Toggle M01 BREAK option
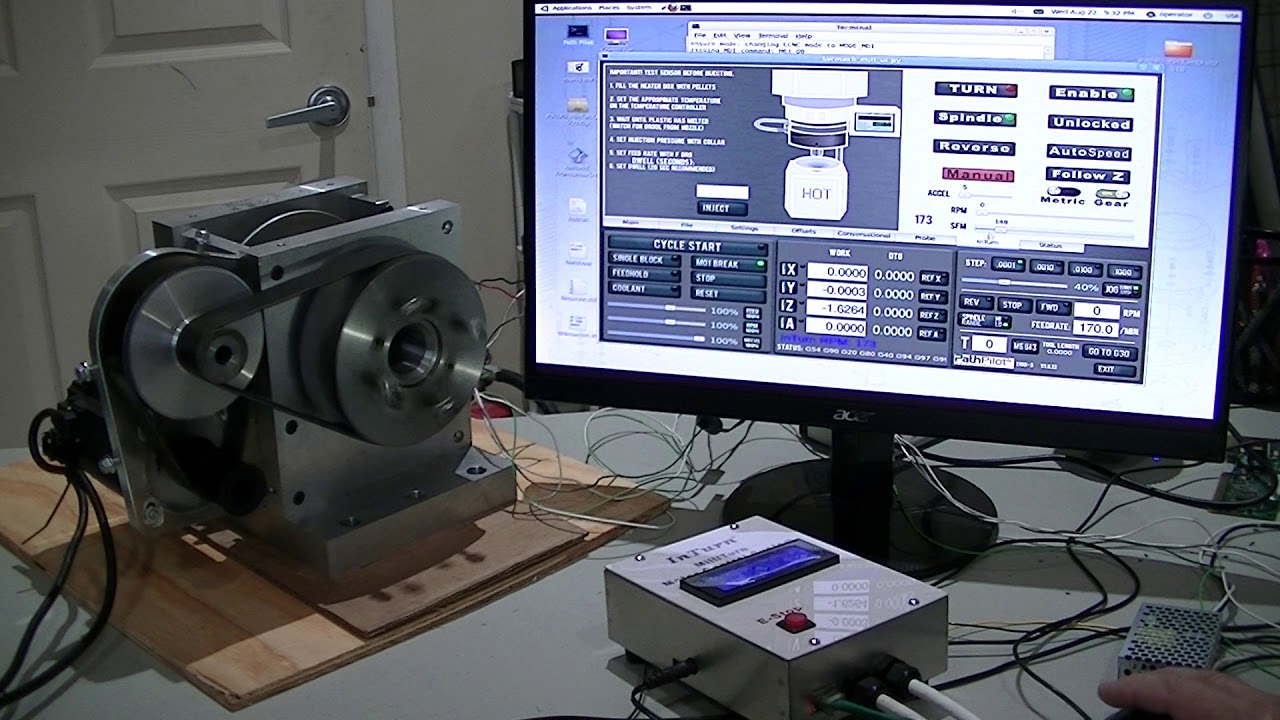 pyautogui.click(x=729, y=264)
